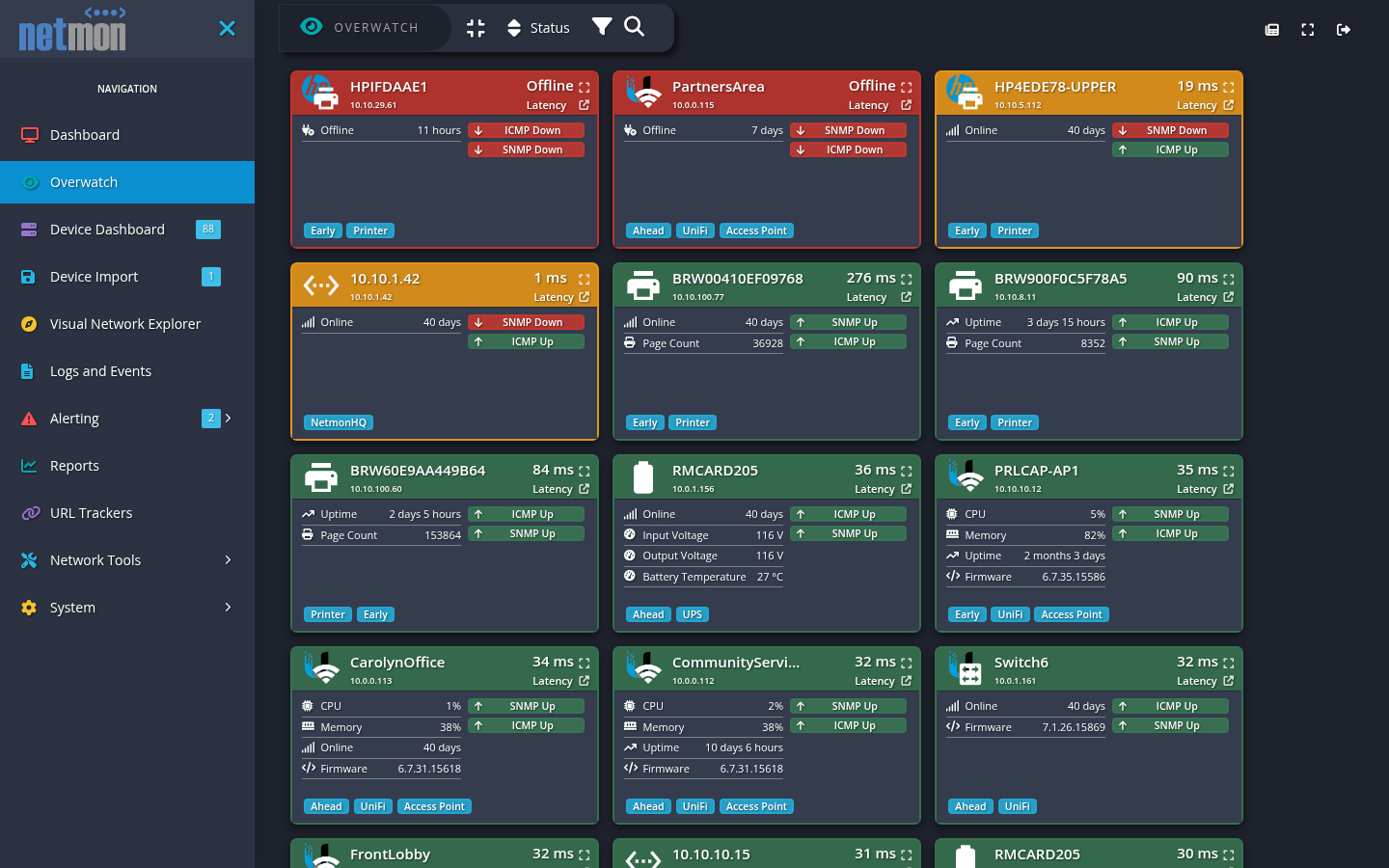
Task: Open HP4EDE78-UPPER Latency link
Action: click(x=1228, y=105)
